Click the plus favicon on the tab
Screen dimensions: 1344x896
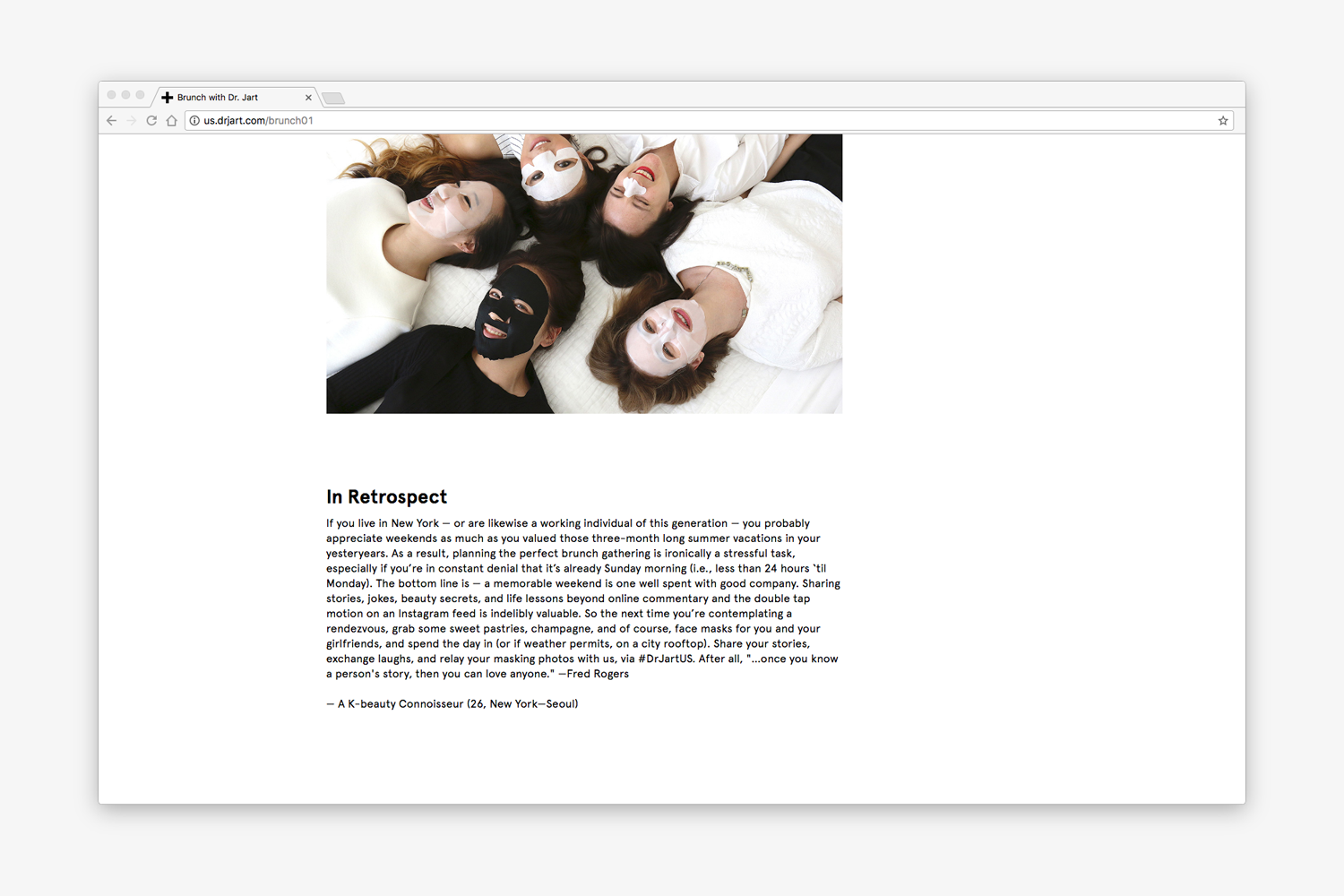tap(168, 98)
